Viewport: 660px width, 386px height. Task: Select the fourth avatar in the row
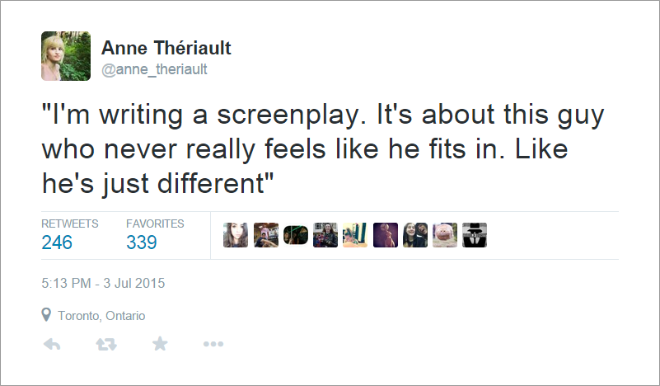(325, 235)
